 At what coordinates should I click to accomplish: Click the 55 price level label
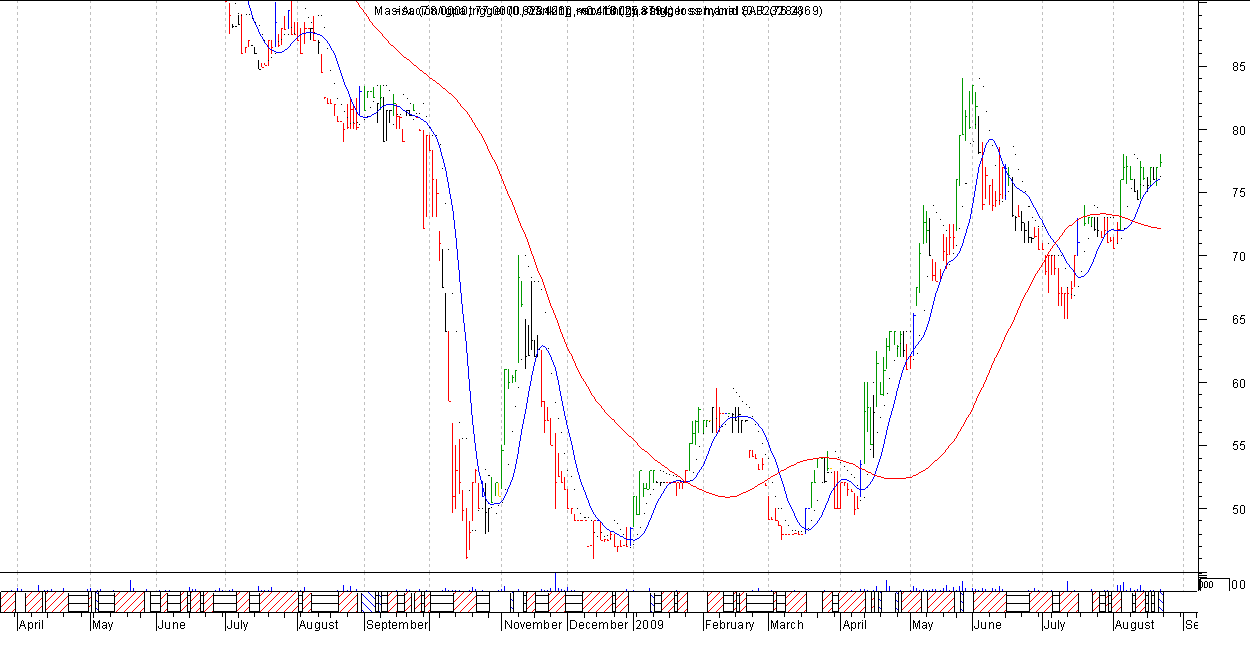click(1238, 446)
